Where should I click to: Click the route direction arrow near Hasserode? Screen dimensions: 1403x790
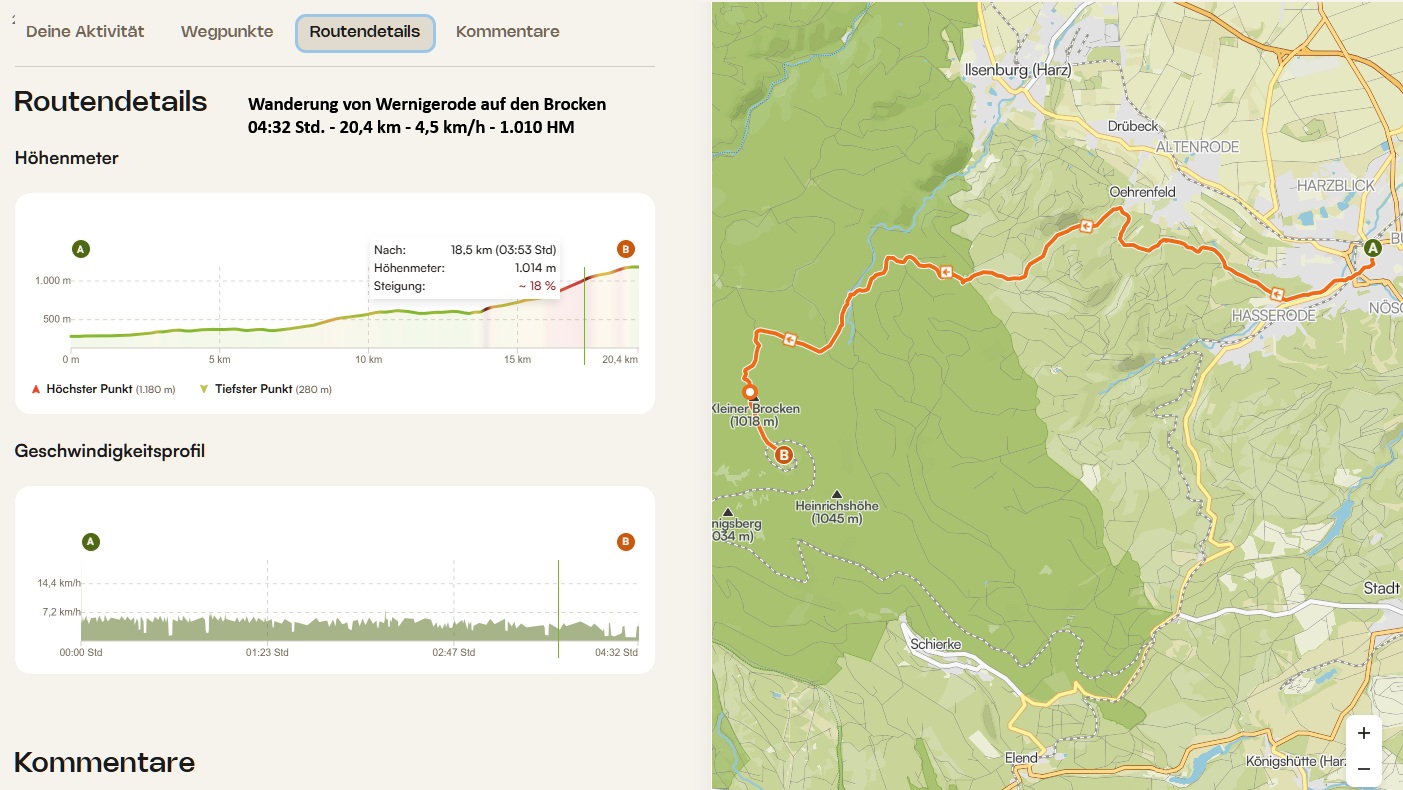[x=1276, y=294]
